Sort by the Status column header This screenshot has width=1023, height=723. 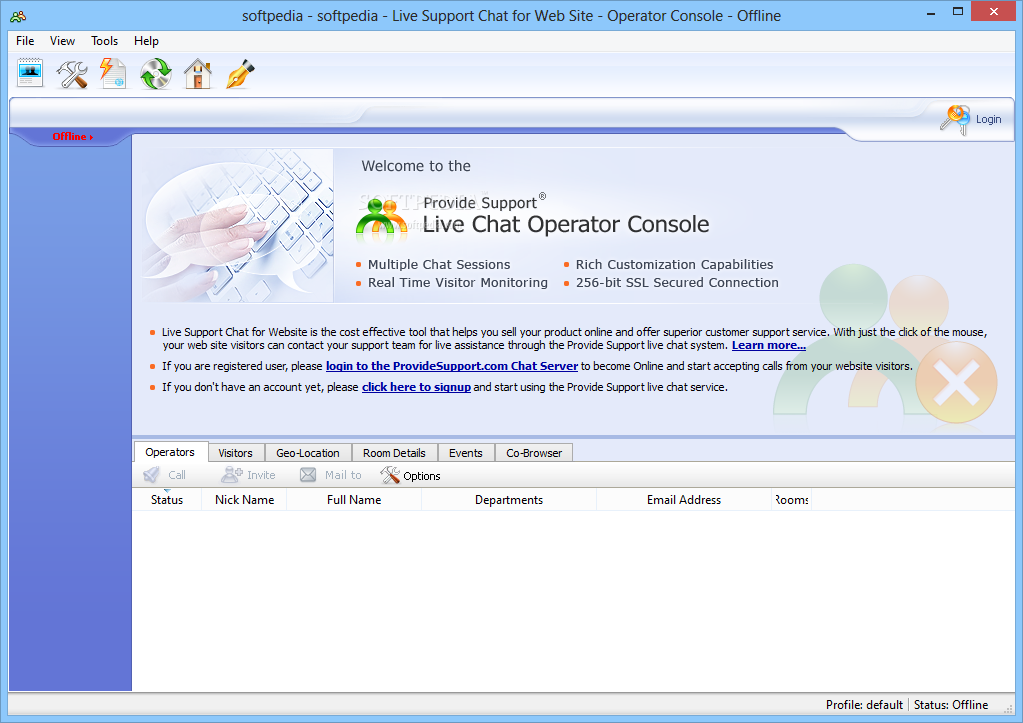pyautogui.click(x=167, y=500)
